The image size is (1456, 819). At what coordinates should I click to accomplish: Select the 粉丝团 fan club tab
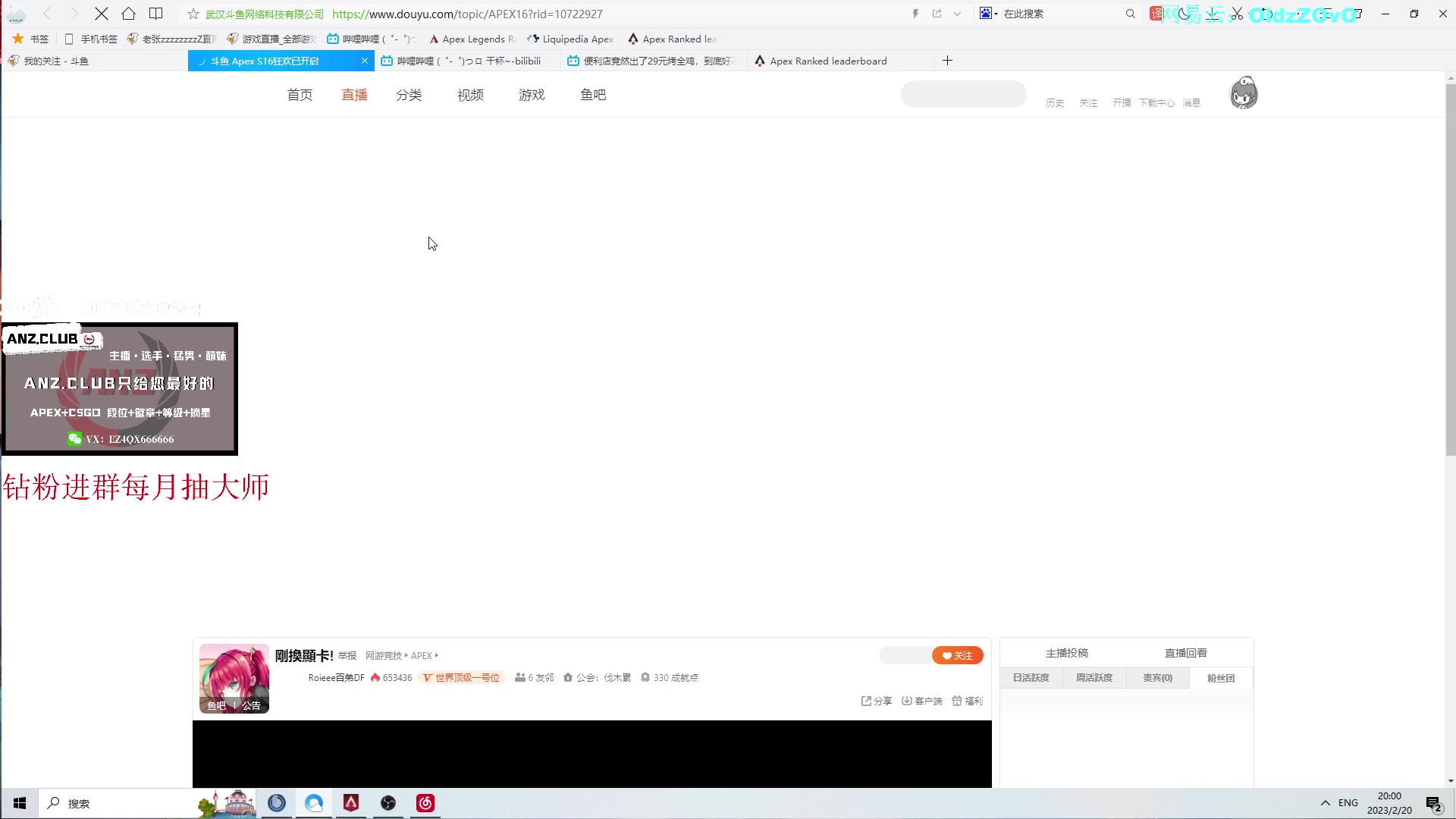point(1221,678)
